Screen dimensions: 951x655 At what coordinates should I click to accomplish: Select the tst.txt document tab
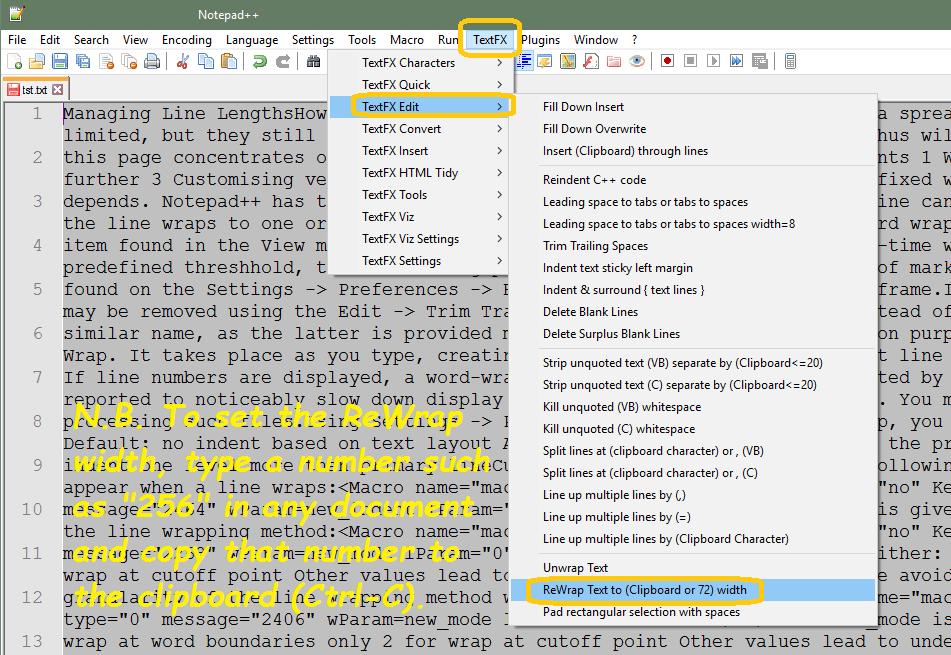click(x=35, y=90)
